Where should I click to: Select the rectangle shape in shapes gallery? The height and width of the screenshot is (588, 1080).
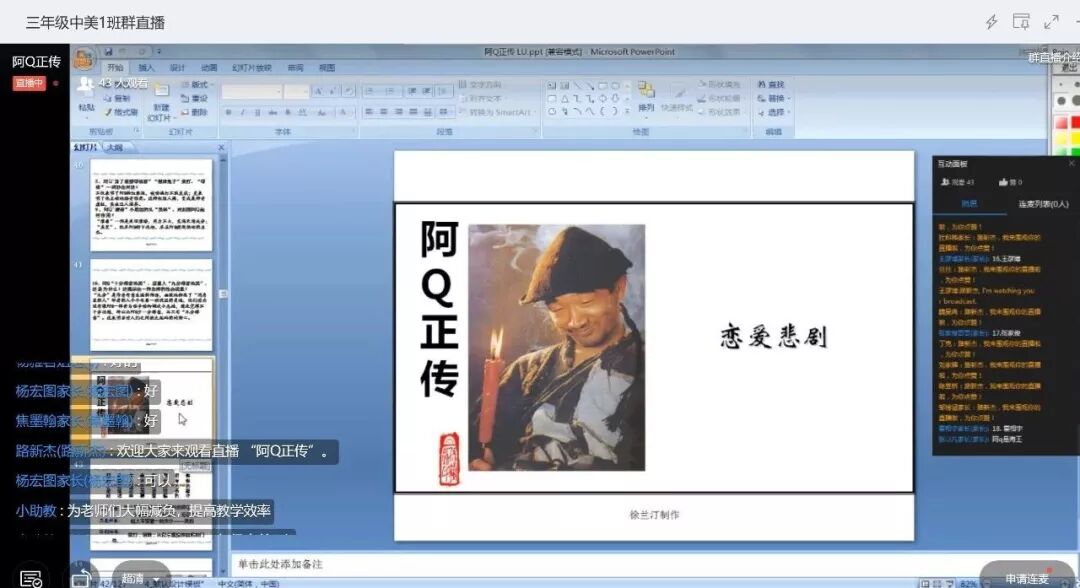tap(603, 85)
